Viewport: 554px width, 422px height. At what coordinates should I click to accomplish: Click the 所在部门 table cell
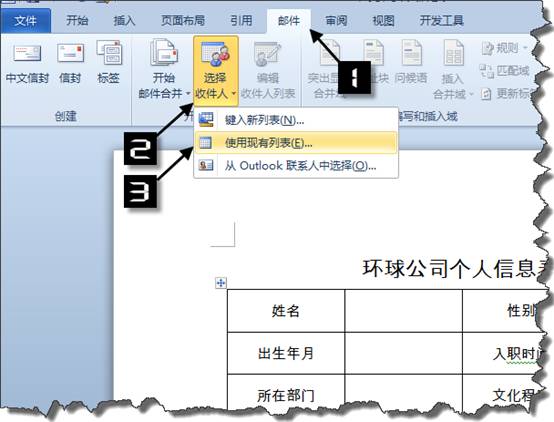click(x=286, y=393)
